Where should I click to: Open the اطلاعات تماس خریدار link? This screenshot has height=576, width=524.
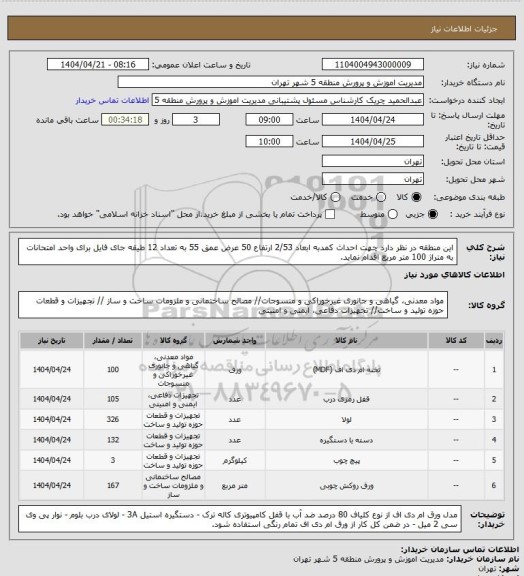[112, 100]
